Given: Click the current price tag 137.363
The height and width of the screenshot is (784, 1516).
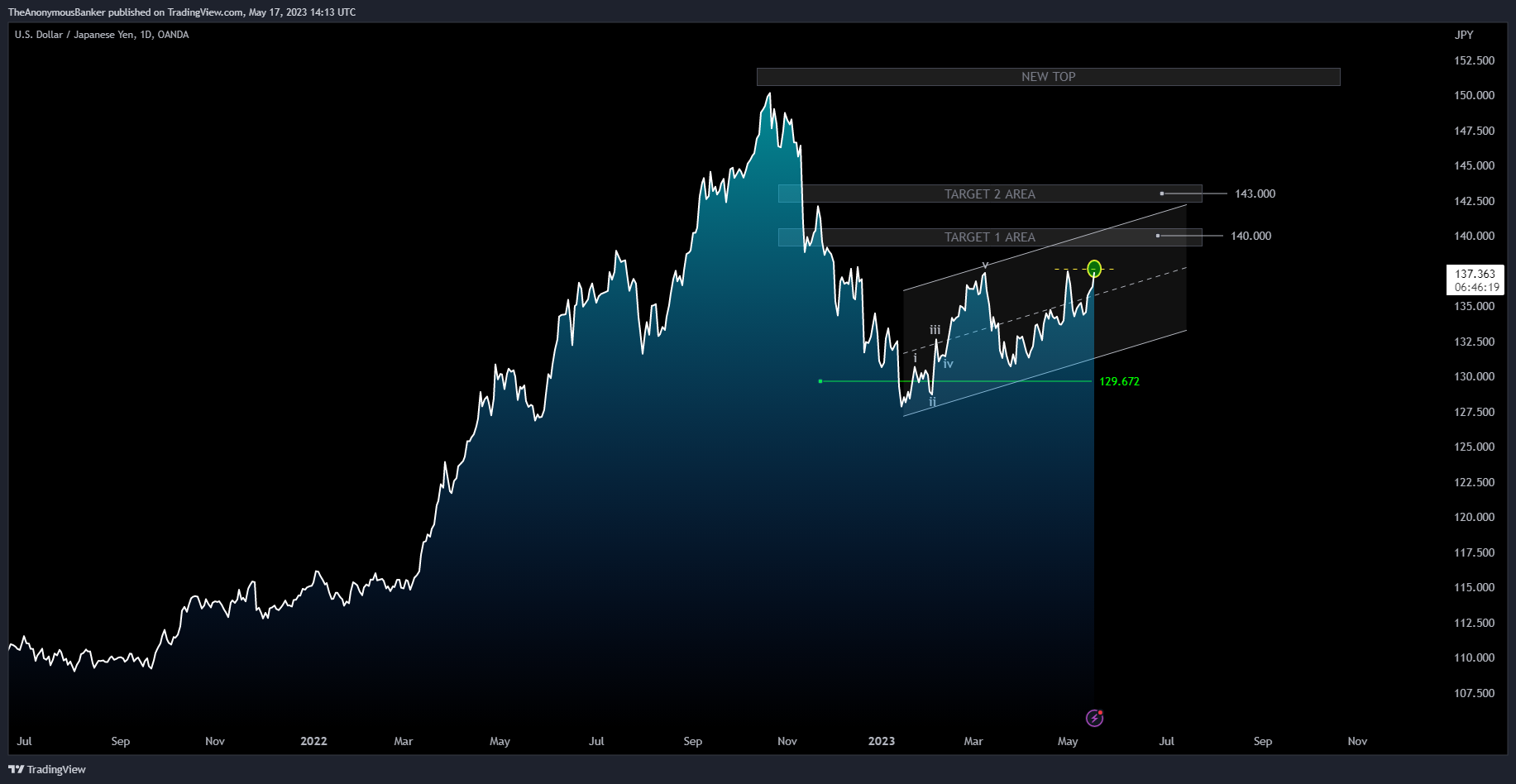Looking at the screenshot, I should (1475, 280).
